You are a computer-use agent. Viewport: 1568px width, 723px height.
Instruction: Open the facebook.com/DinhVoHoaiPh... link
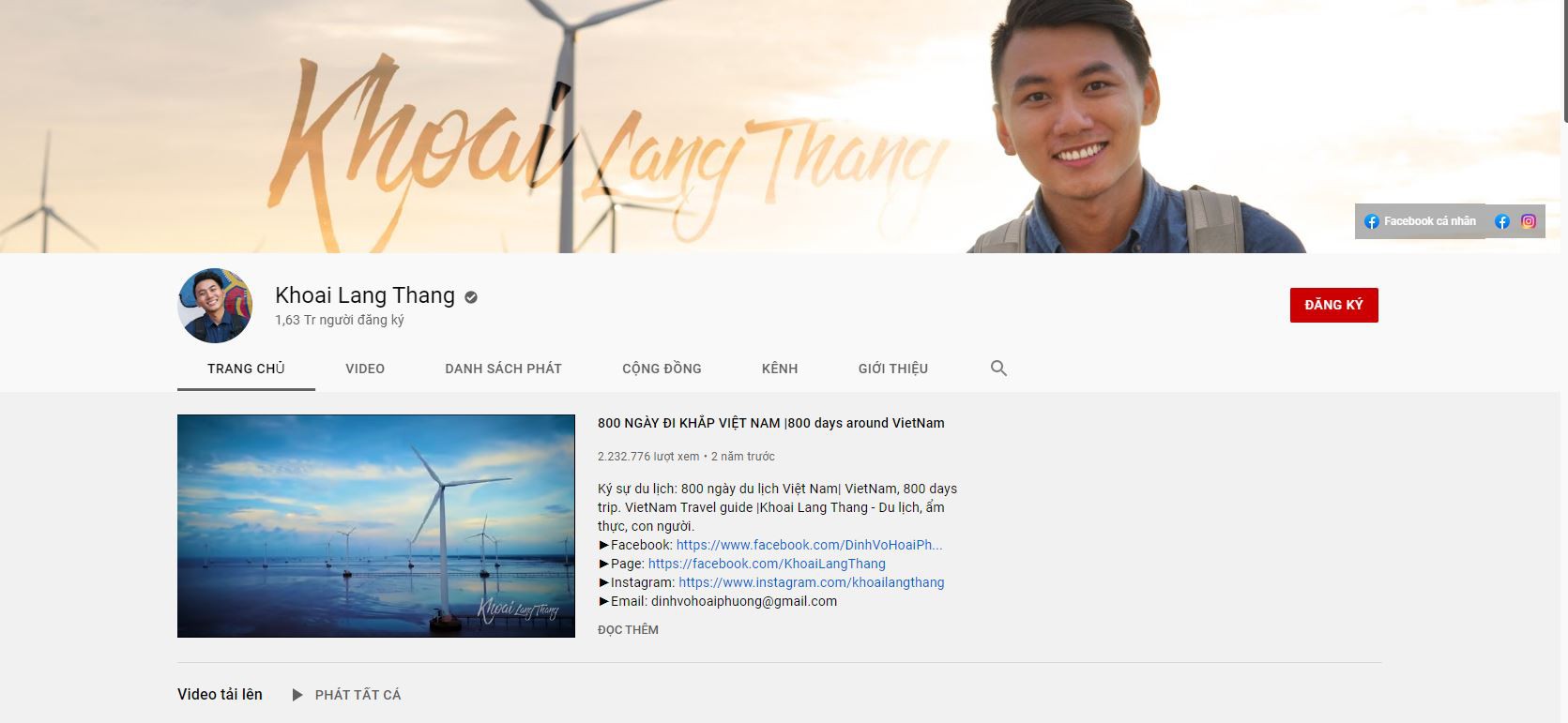809,545
